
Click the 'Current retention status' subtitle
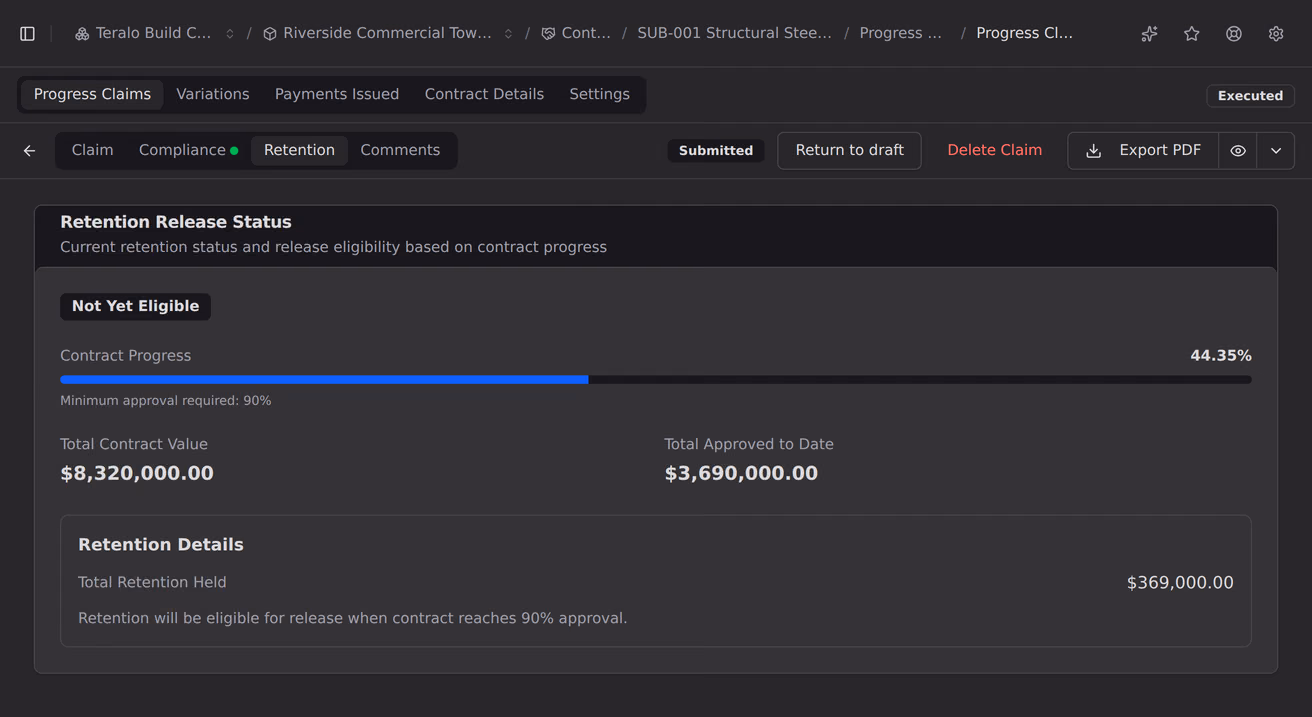[333, 248]
